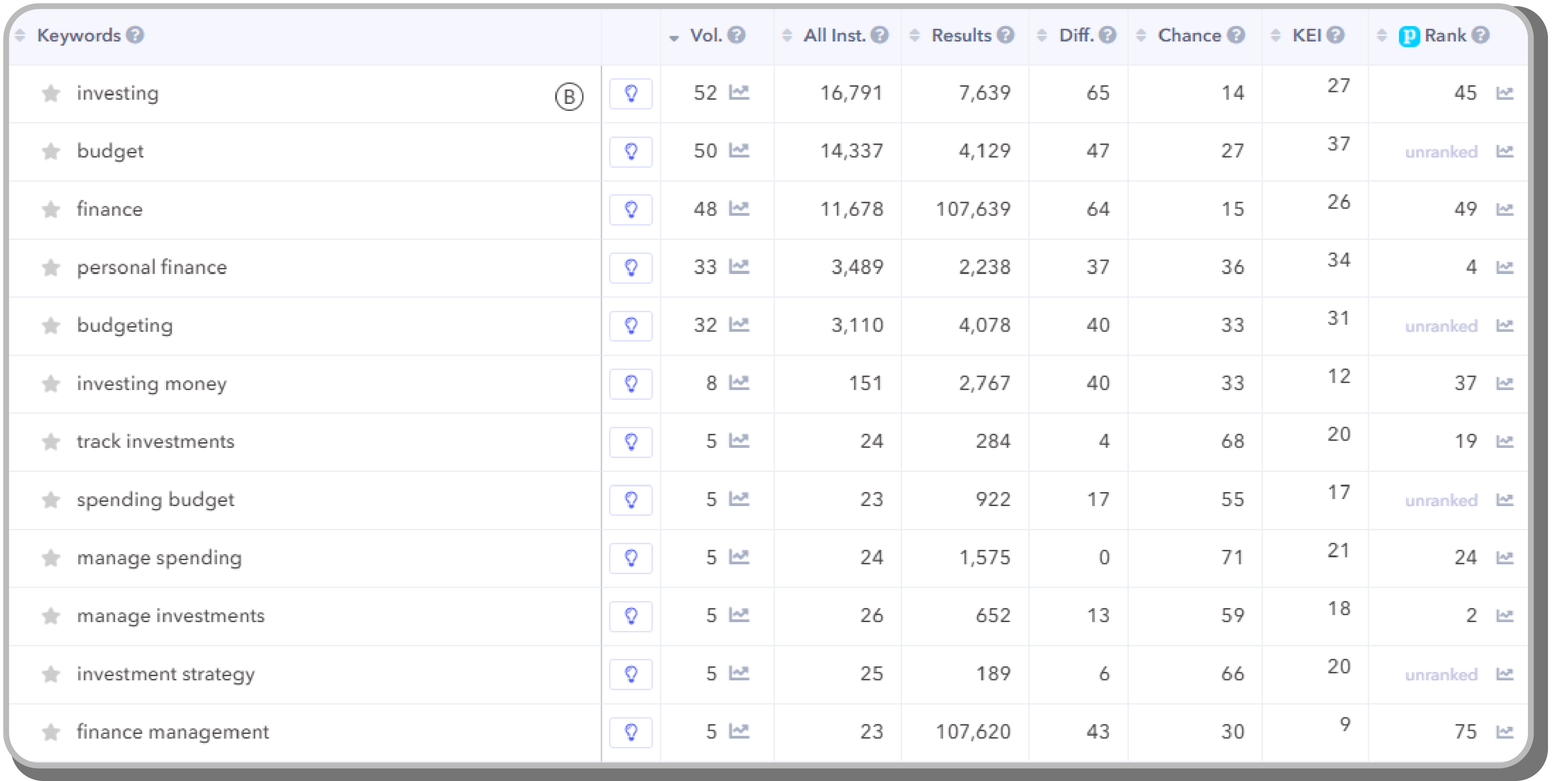The height and width of the screenshot is (781, 1568).
Task: Click the 107,639 results value
Action: point(973,209)
